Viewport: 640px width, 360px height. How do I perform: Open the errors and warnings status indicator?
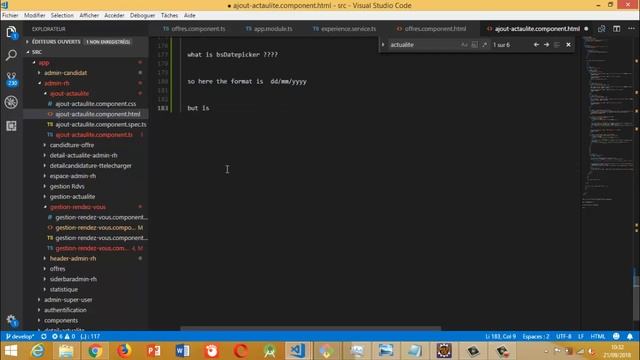[x=64, y=336]
